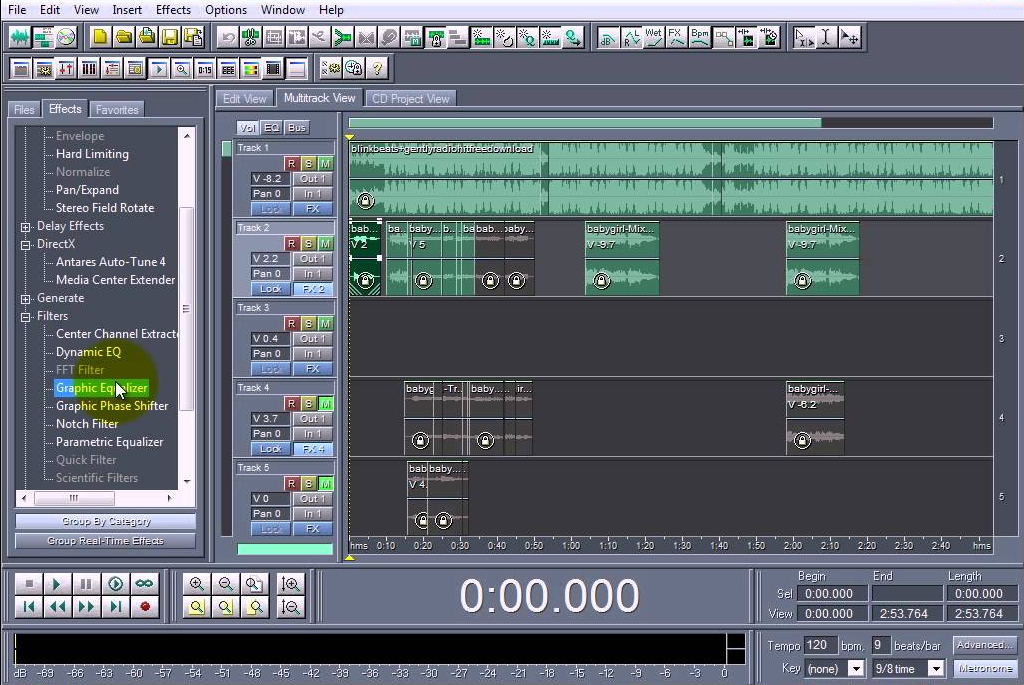Select the Hybrid tool in the toolbar
The height and width of the screenshot is (685, 1024).
[x=803, y=37]
